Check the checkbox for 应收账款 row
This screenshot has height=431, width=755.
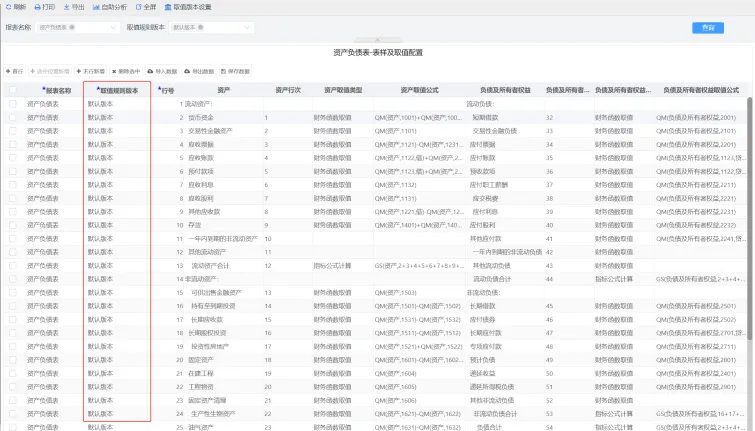(13, 157)
